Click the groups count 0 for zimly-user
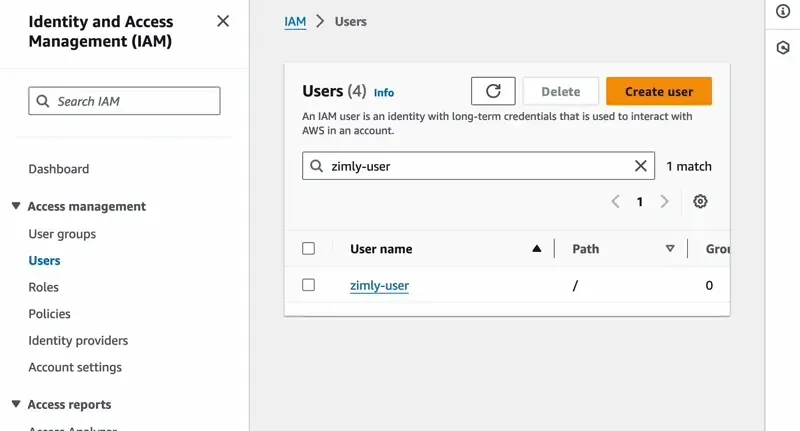The width and height of the screenshot is (800, 431). 709,285
